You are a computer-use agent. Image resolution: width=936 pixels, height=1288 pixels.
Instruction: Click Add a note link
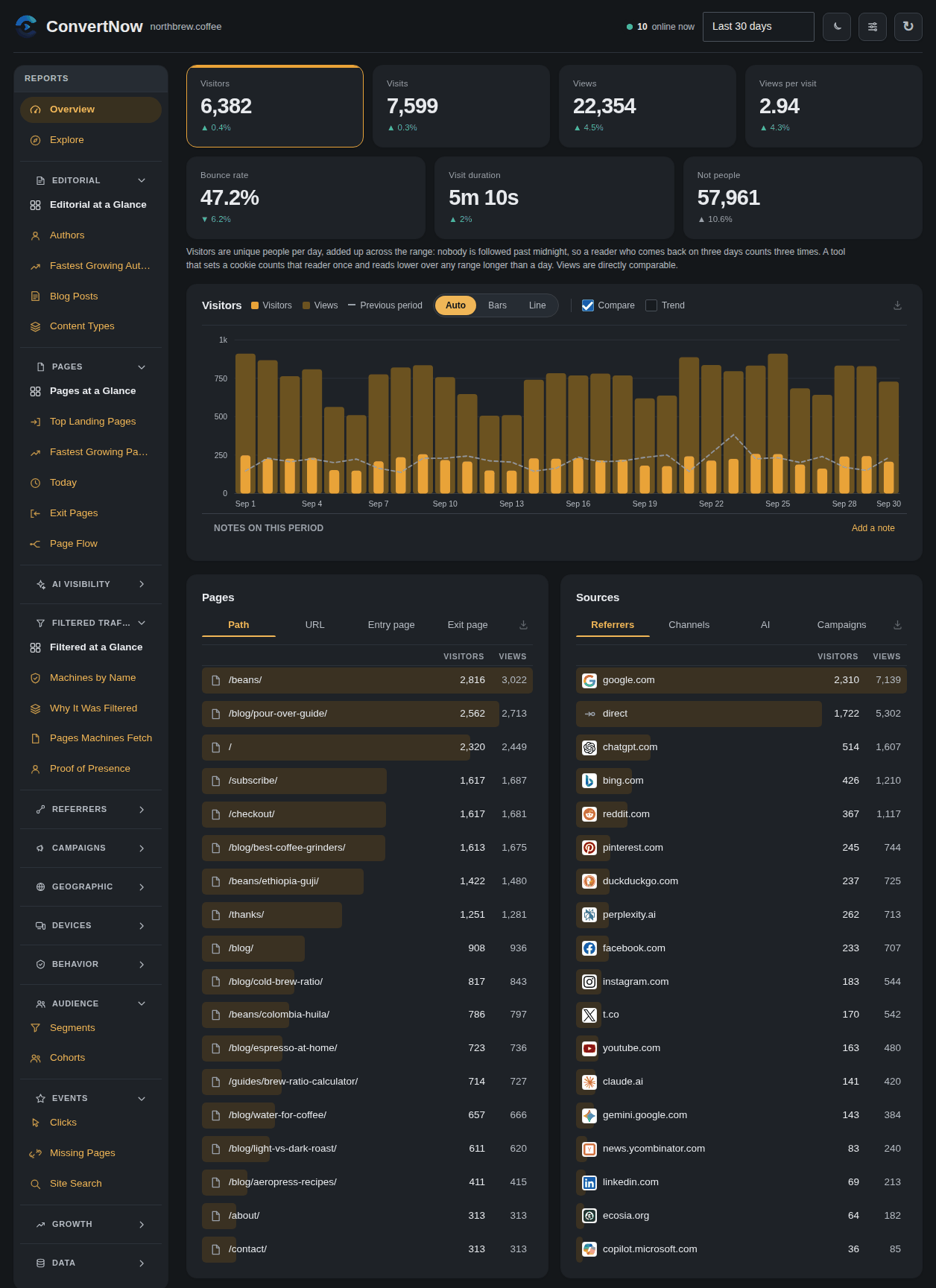pyautogui.click(x=873, y=528)
